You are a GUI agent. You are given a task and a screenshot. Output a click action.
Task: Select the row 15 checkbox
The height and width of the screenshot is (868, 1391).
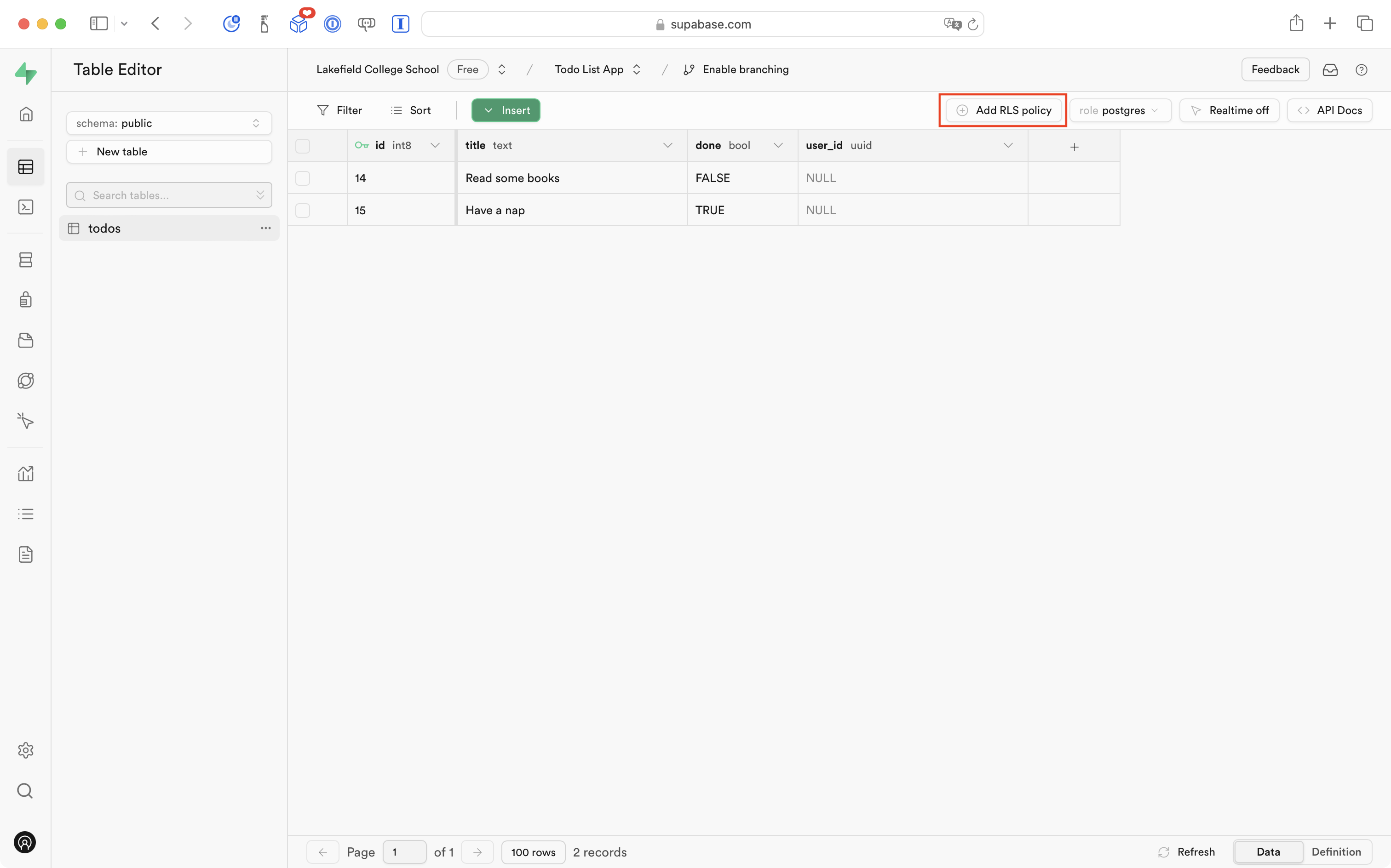tap(303, 211)
